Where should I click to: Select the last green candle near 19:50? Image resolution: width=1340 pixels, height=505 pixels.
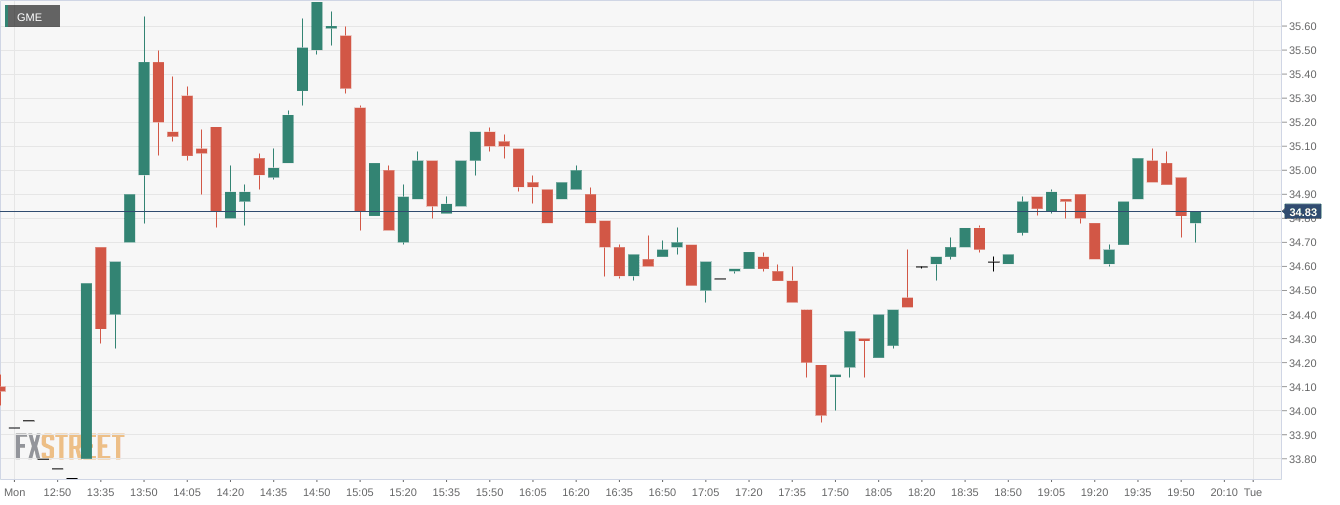pyautogui.click(x=1195, y=217)
